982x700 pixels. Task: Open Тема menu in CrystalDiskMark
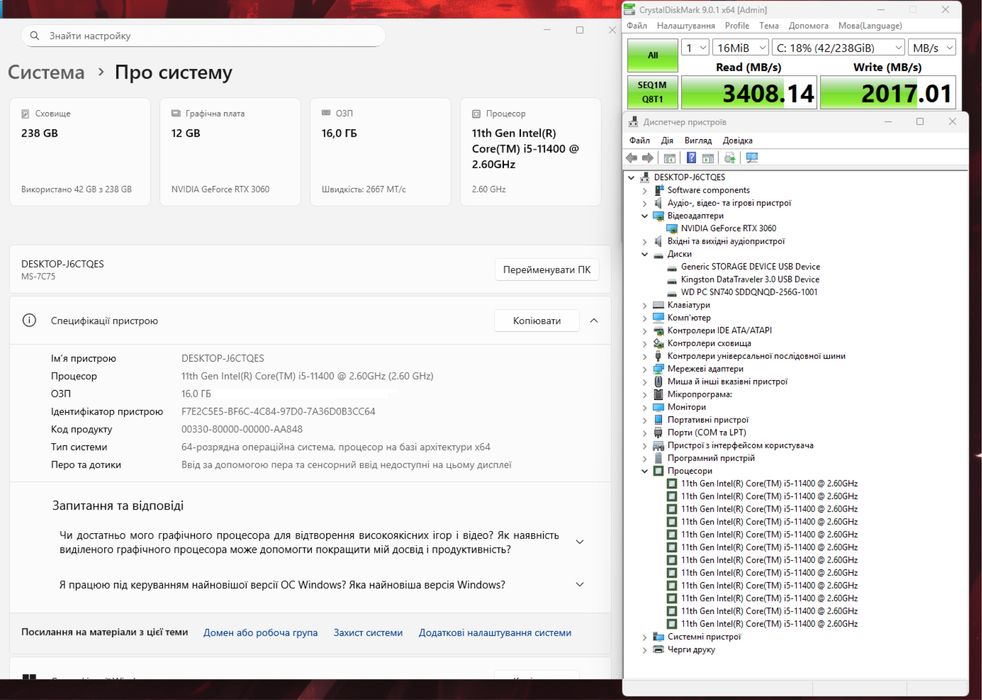tap(769, 26)
